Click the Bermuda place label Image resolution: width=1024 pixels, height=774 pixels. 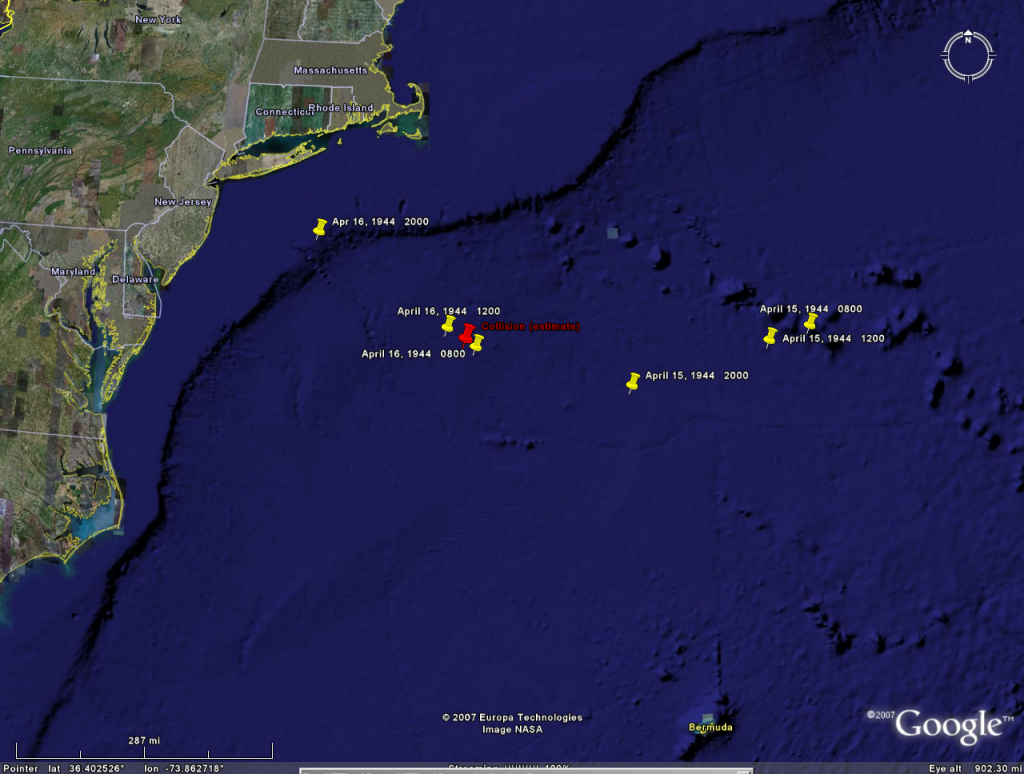coord(710,728)
